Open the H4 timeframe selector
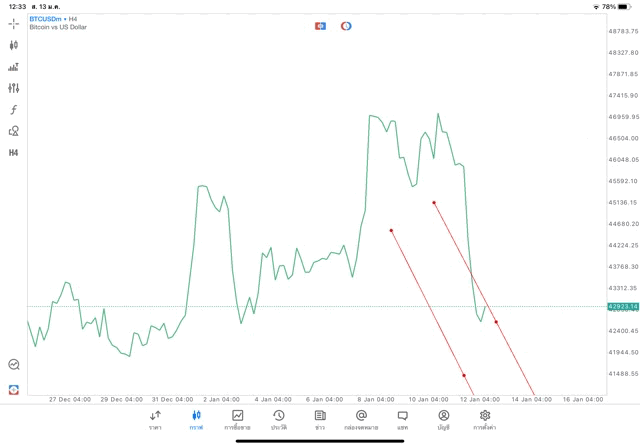The width and height of the screenshot is (640, 447). tap(14, 153)
